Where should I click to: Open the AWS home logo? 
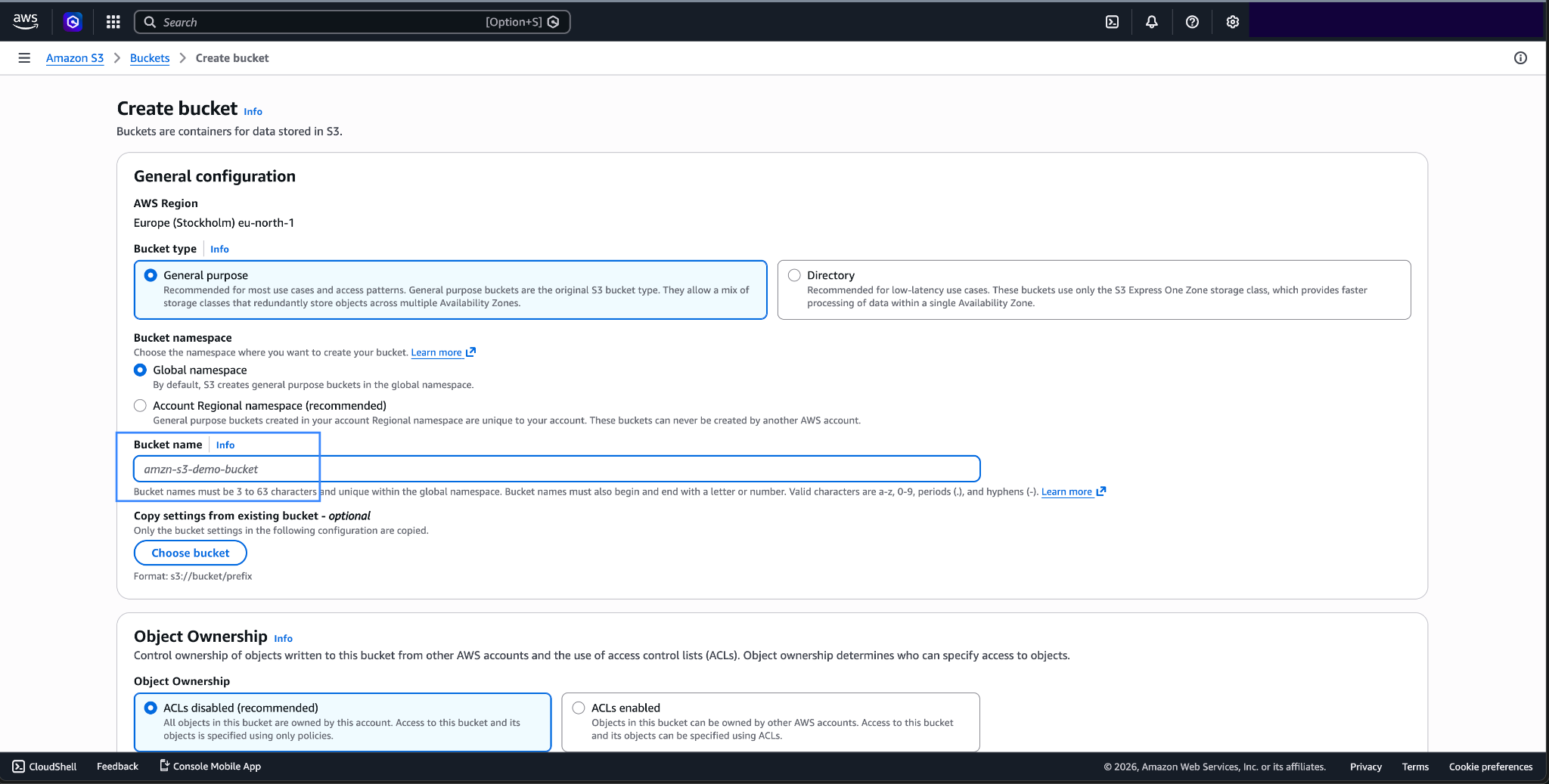(x=26, y=21)
